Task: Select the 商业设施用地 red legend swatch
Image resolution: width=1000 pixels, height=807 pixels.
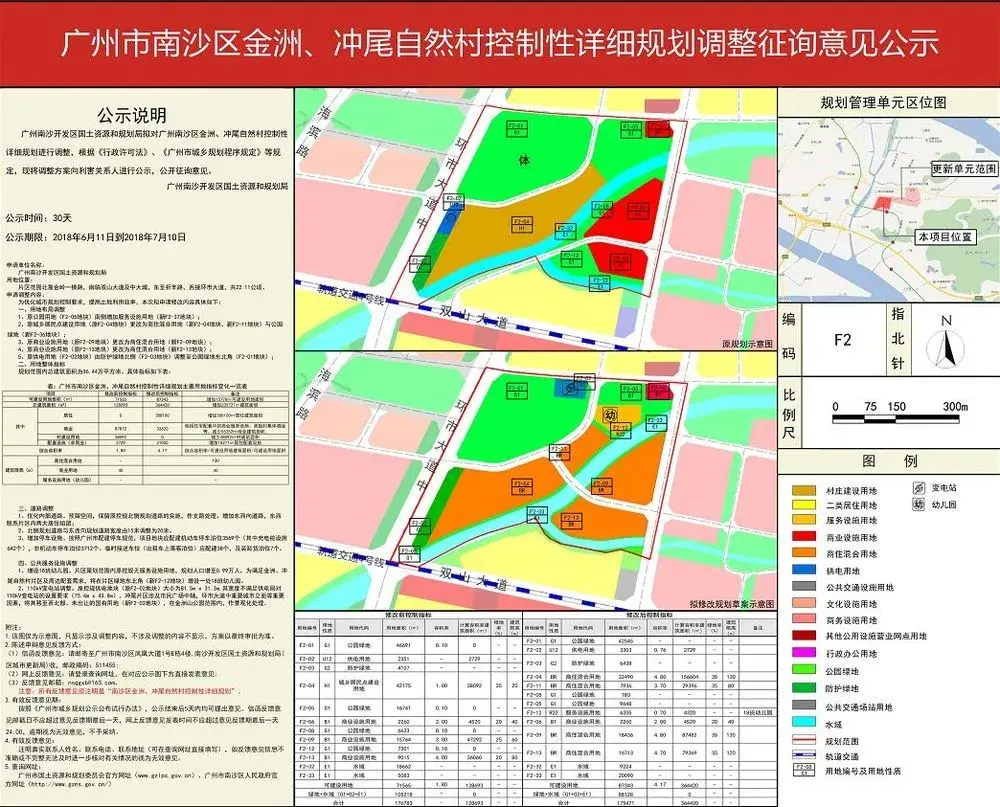Action: pos(804,537)
